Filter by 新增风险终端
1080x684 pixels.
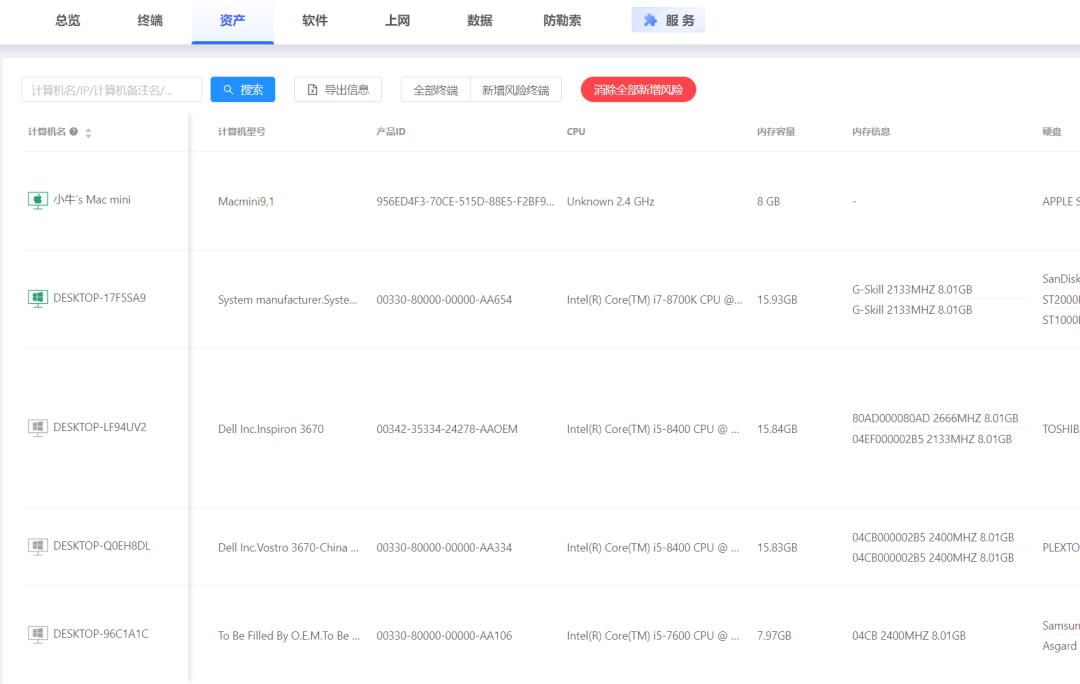pos(515,90)
